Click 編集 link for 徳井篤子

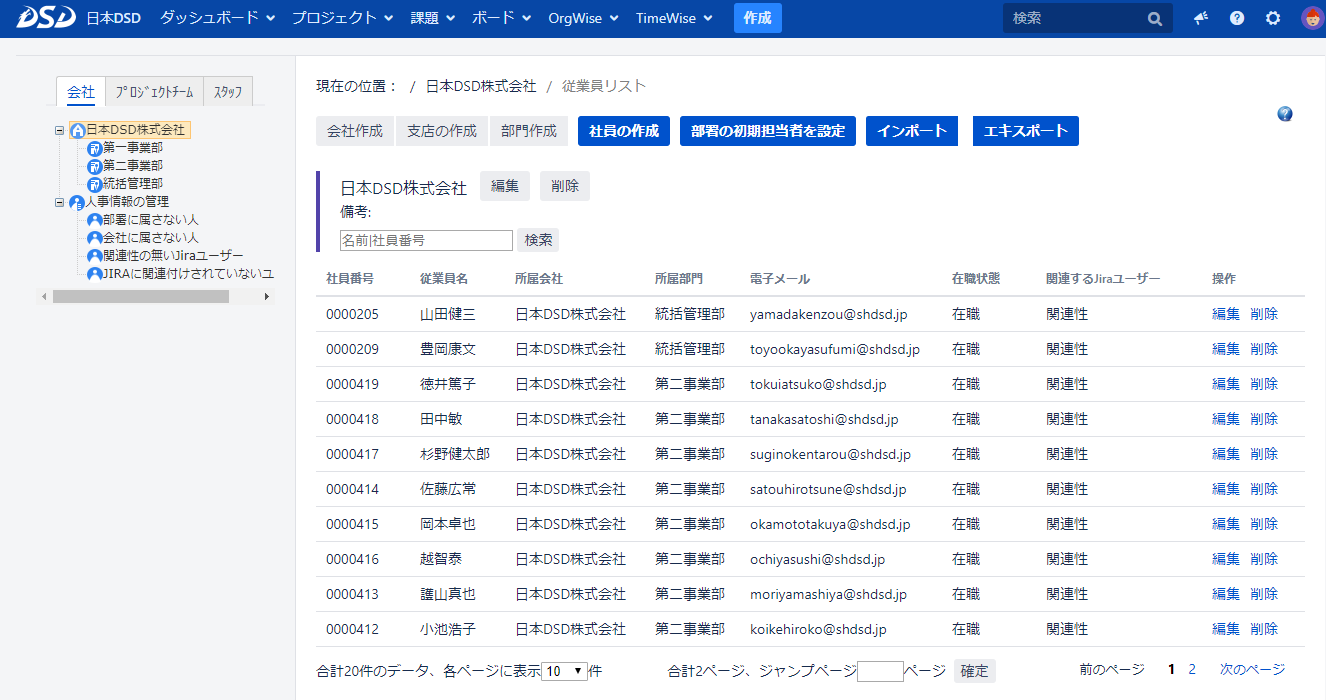(x=1226, y=384)
